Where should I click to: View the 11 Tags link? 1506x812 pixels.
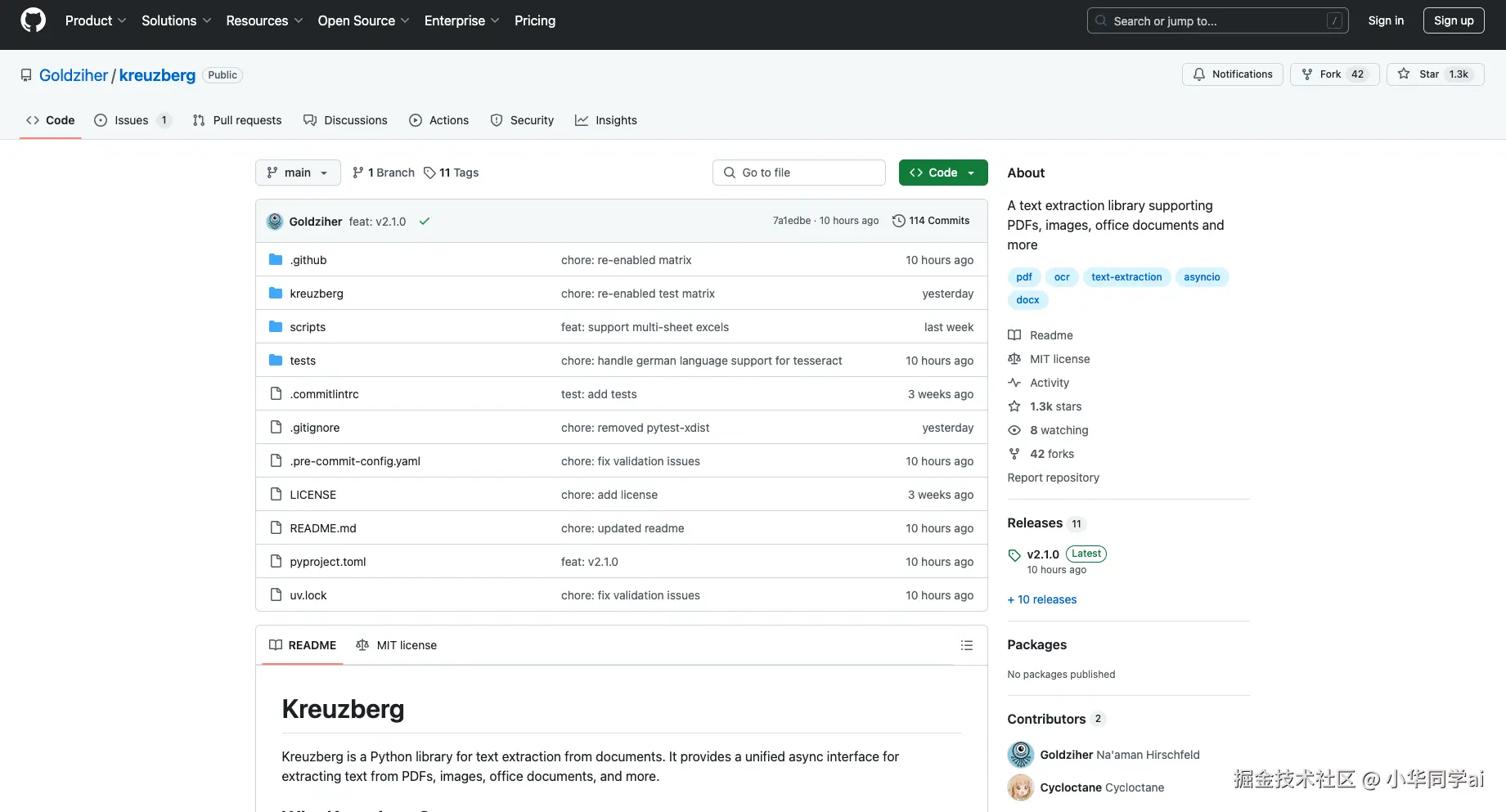pos(451,173)
